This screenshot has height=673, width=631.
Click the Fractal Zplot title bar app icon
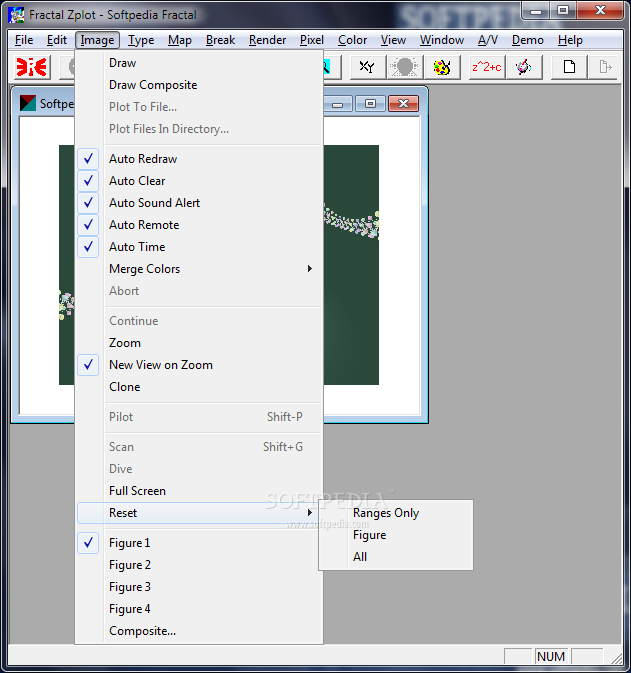point(17,15)
